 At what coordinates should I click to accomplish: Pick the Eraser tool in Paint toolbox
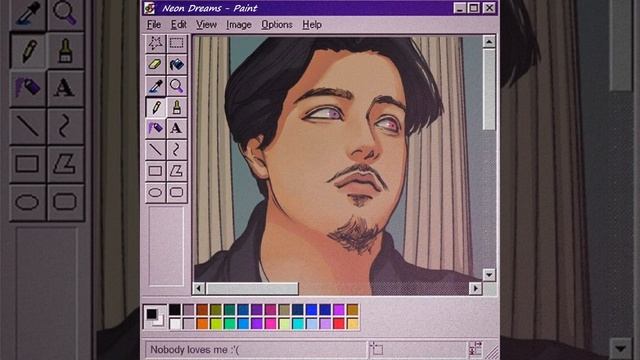pyautogui.click(x=156, y=64)
